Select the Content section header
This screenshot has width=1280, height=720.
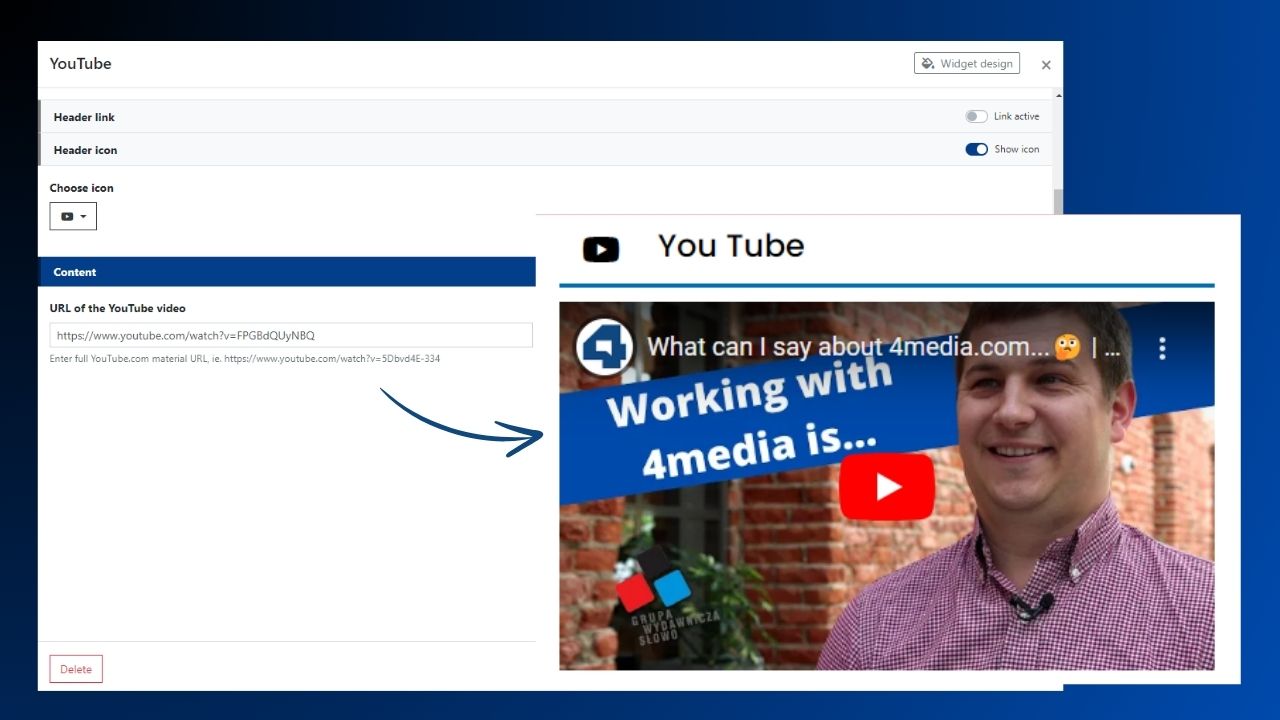click(x=287, y=272)
